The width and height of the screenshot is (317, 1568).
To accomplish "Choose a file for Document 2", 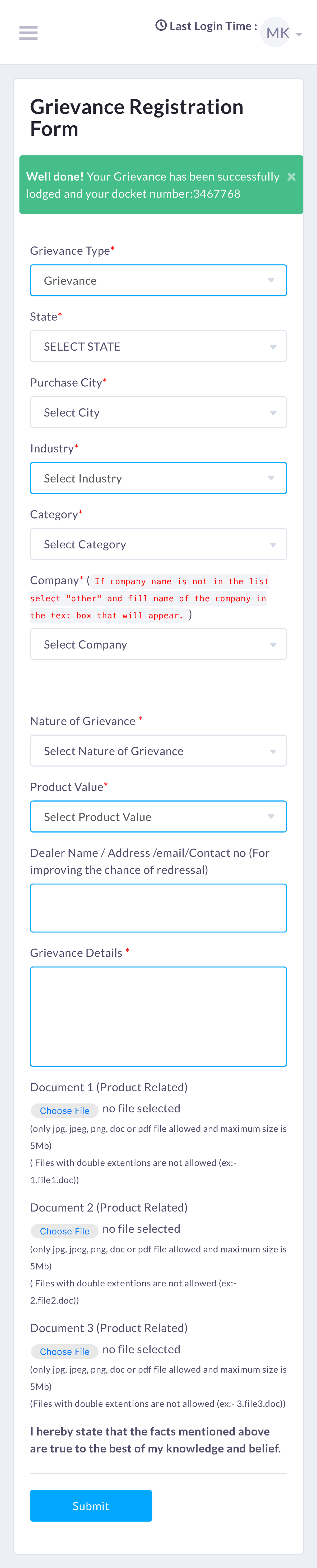I will (x=64, y=1231).
